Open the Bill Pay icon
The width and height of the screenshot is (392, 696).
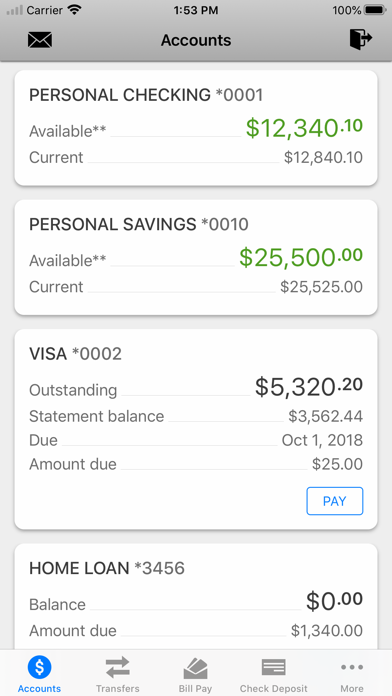pyautogui.click(x=195, y=668)
